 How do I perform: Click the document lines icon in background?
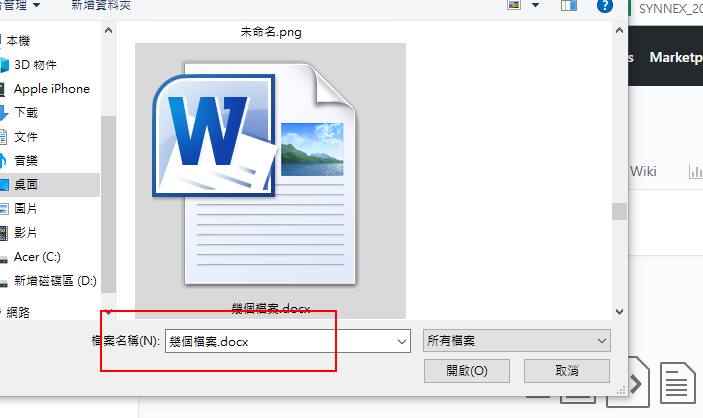click(677, 383)
